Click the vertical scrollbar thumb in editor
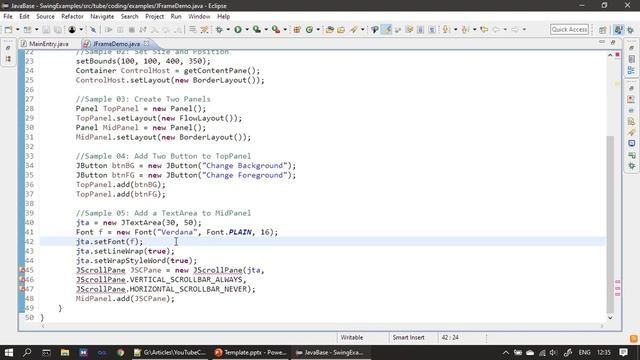640x360 pixels. tap(610, 224)
